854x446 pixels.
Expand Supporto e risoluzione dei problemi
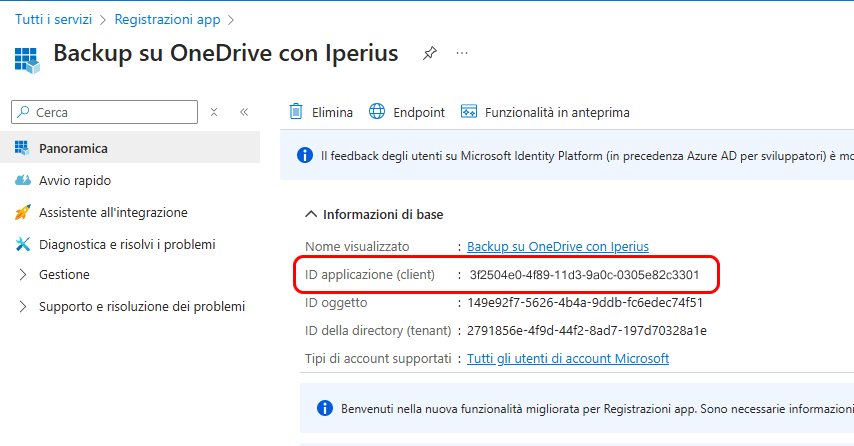coord(23,307)
